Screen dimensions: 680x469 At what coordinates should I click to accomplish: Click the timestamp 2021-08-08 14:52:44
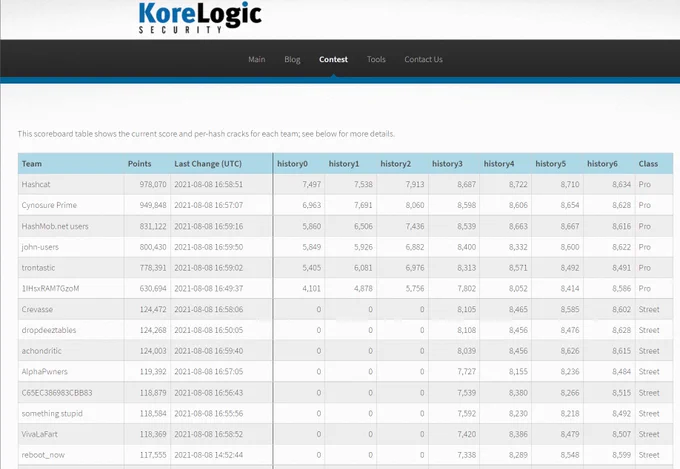[x=209, y=455]
